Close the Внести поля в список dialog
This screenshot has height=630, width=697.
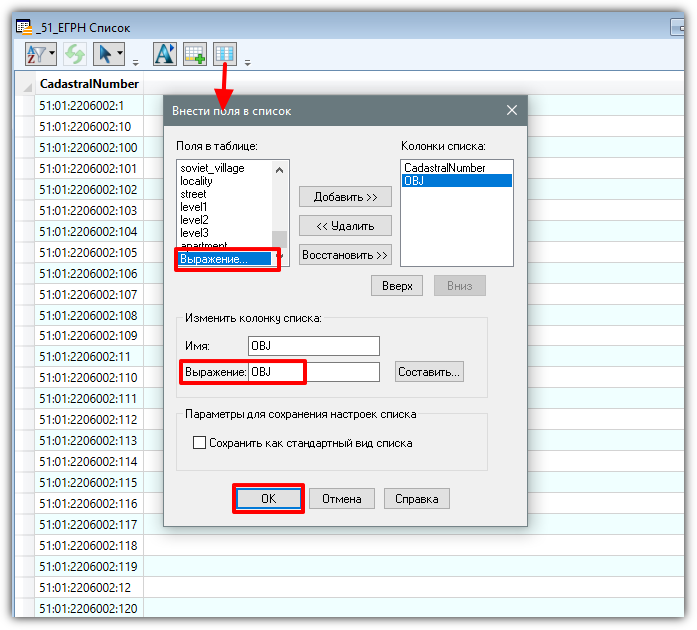(x=512, y=110)
